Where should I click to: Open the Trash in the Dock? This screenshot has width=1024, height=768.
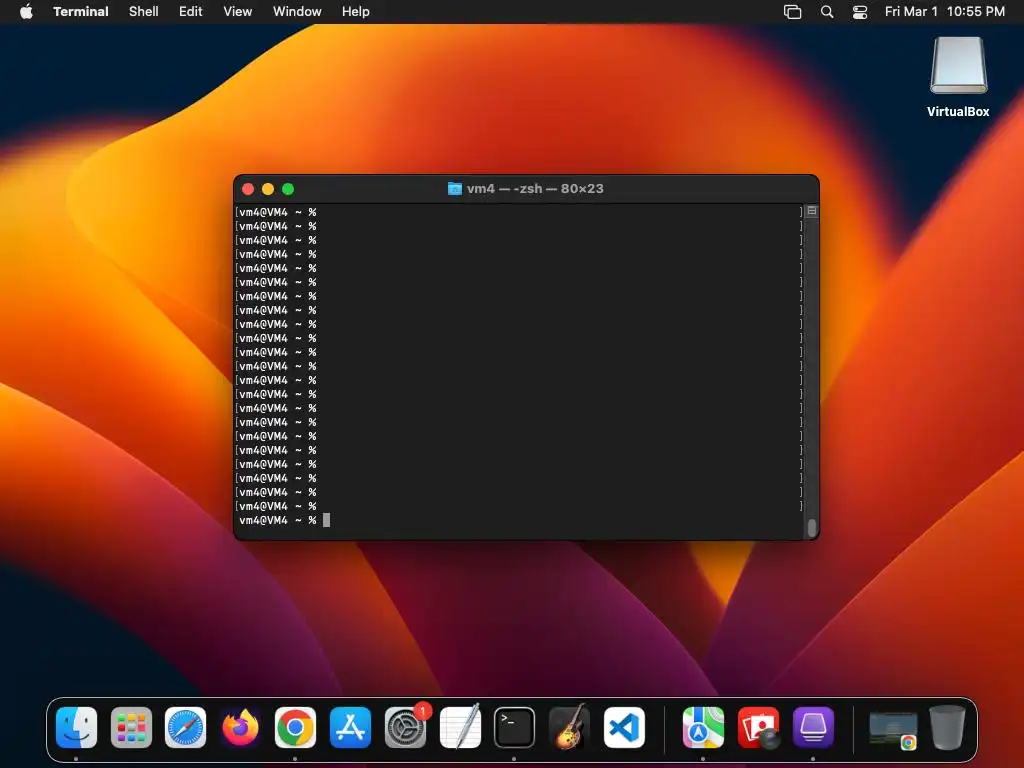pyautogui.click(x=947, y=727)
